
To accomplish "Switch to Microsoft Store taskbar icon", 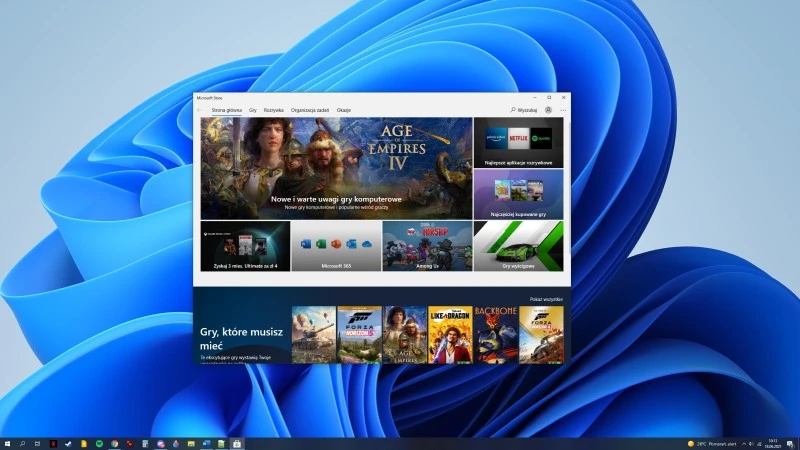I will 237,444.
